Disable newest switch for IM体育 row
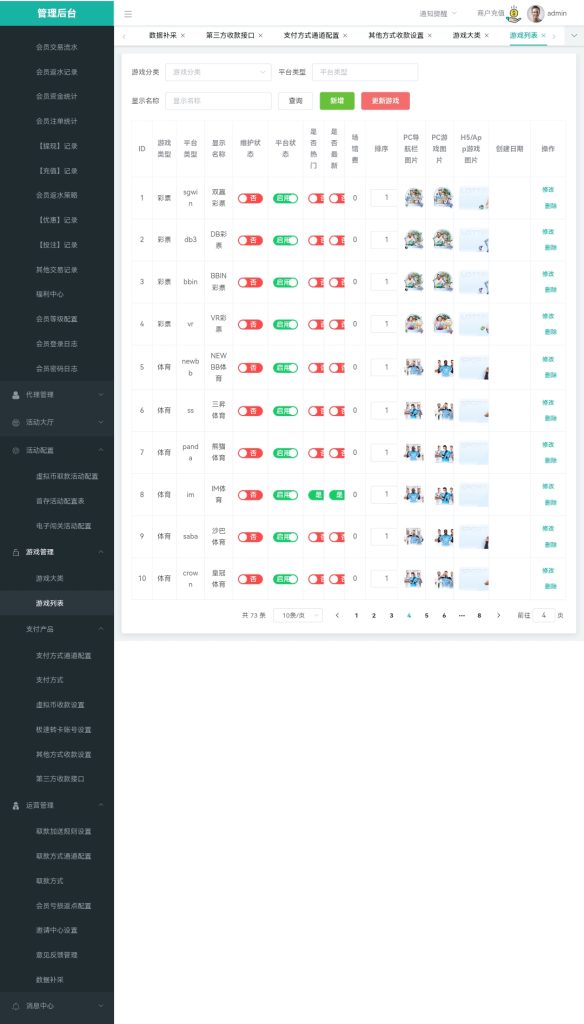Screen dimensions: 584x1024 [336, 495]
